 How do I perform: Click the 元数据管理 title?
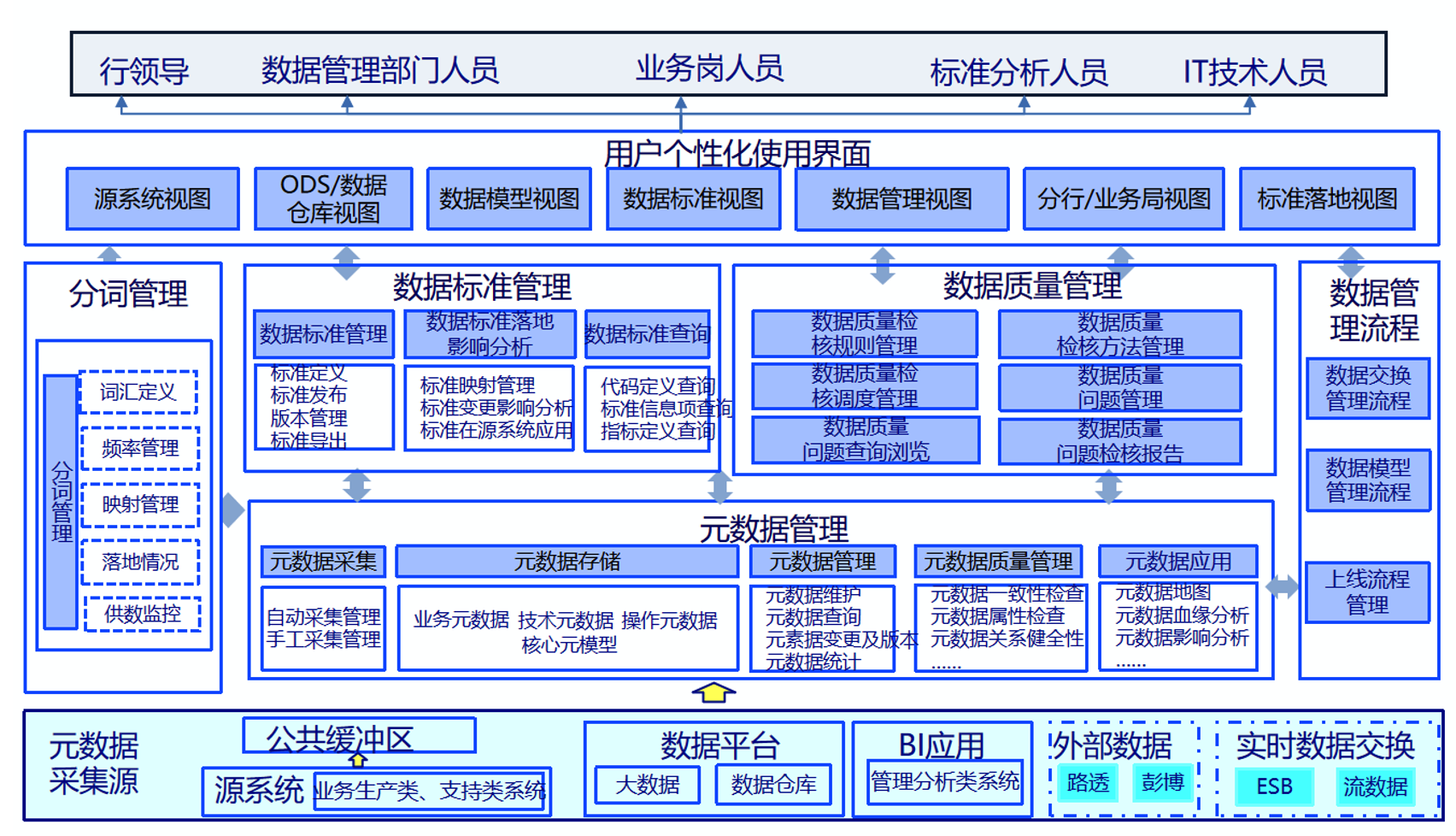[x=773, y=529]
